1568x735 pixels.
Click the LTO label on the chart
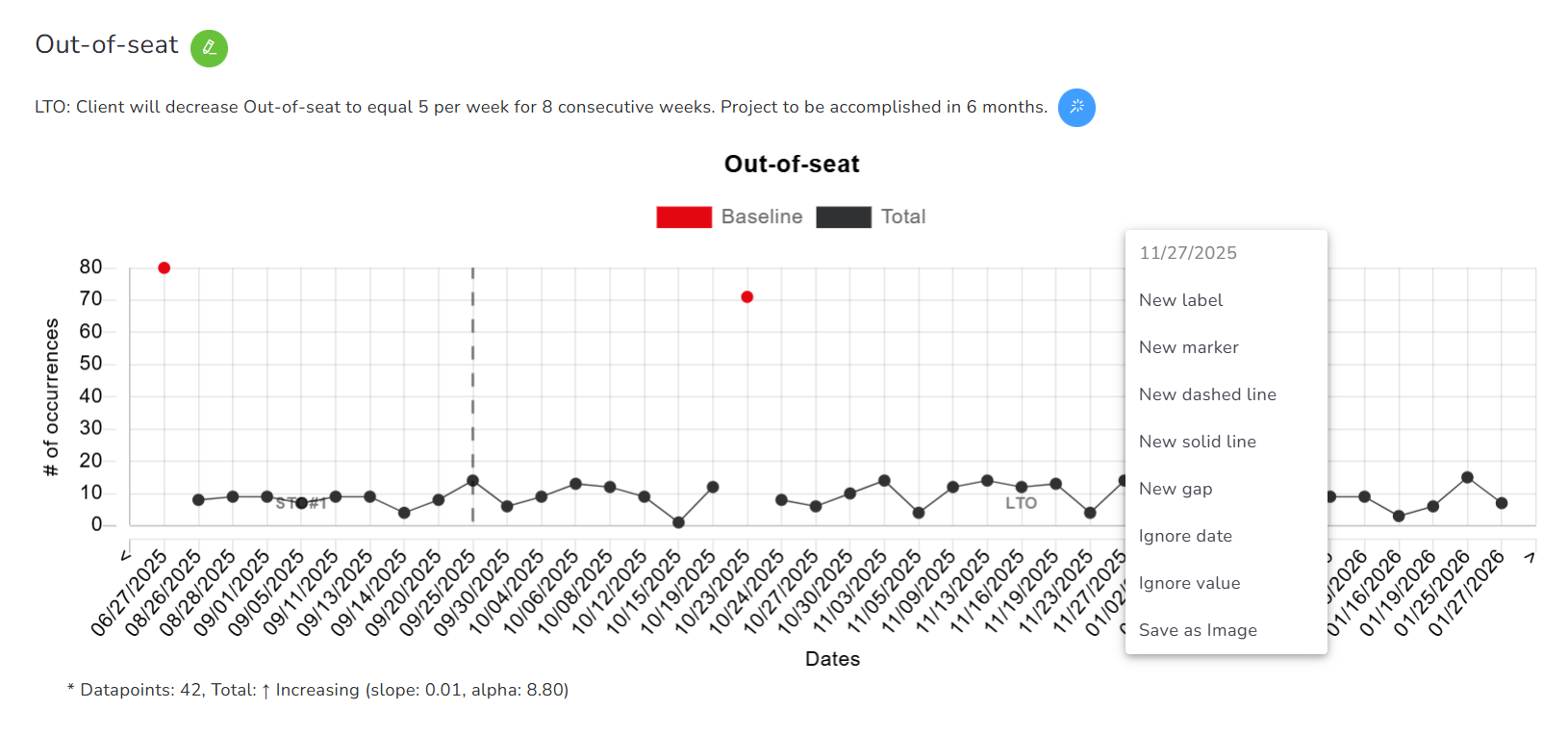pyautogui.click(x=1021, y=503)
